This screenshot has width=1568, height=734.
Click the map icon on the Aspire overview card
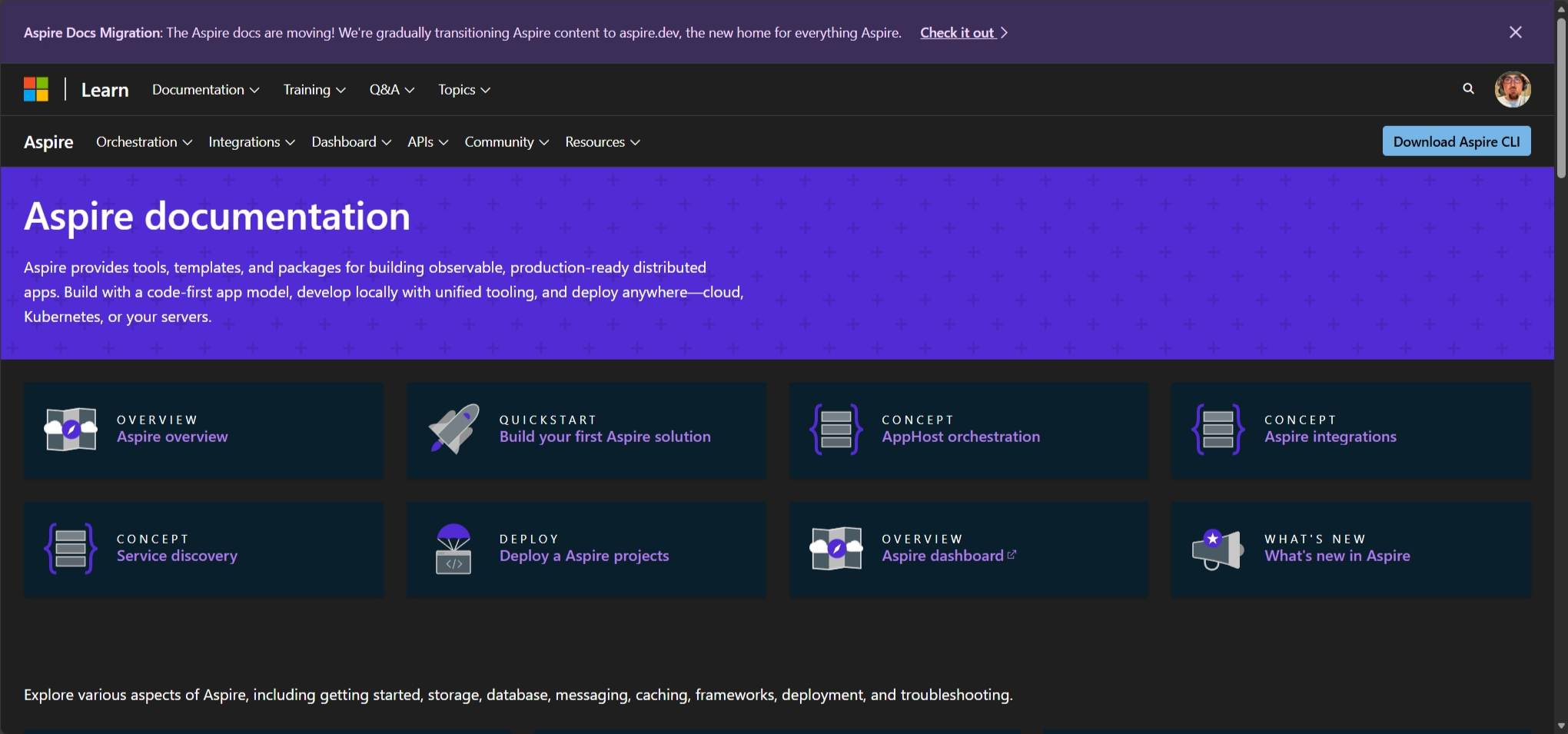(71, 429)
